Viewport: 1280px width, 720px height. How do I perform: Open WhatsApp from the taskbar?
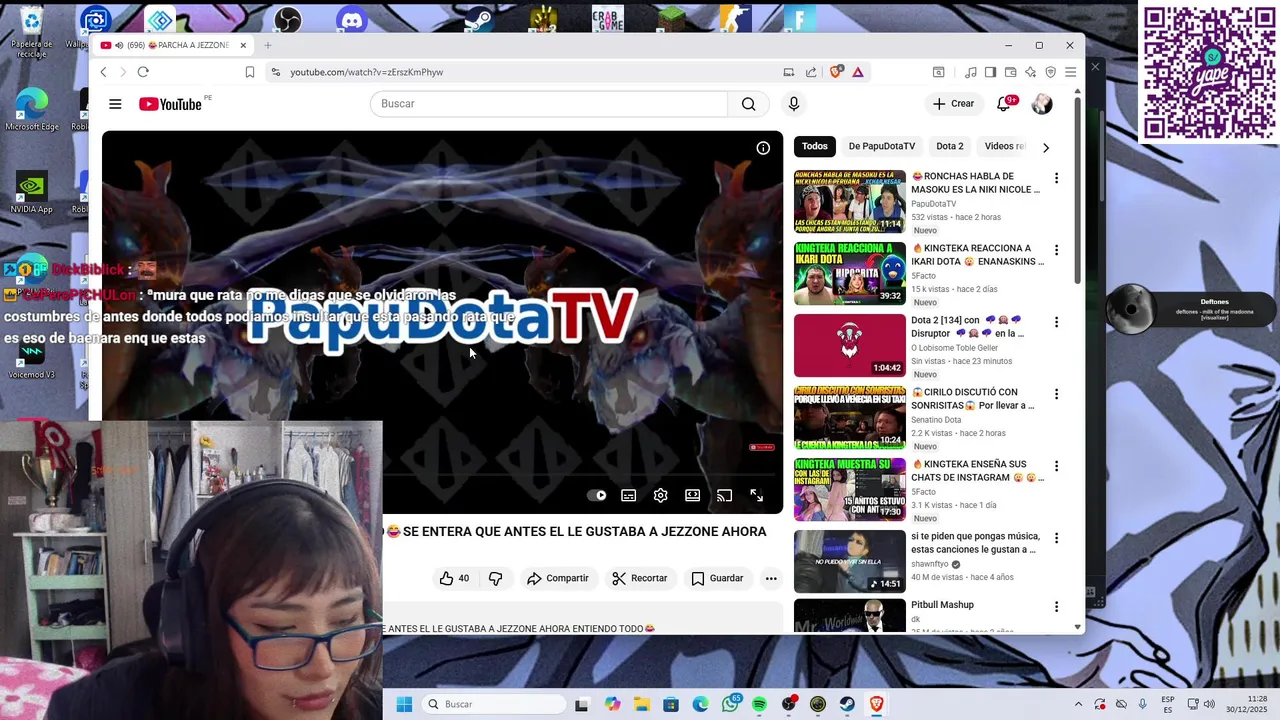(731, 704)
